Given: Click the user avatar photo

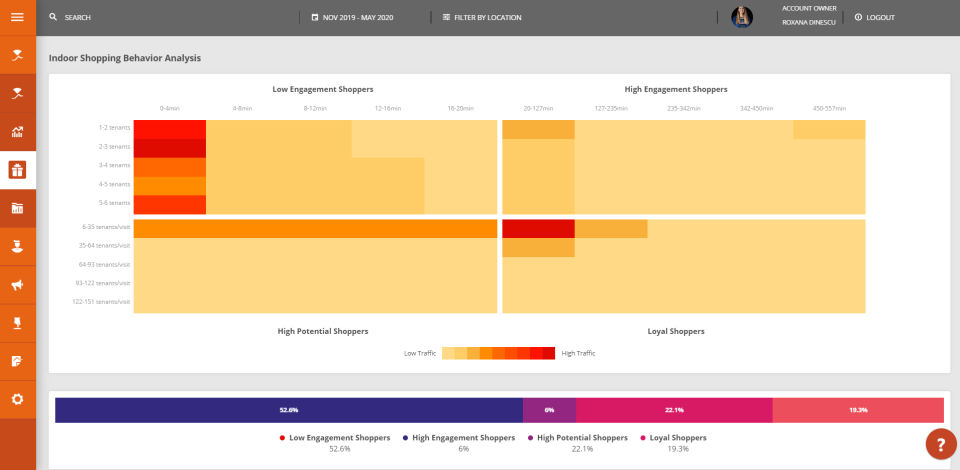Looking at the screenshot, I should (x=742, y=17).
